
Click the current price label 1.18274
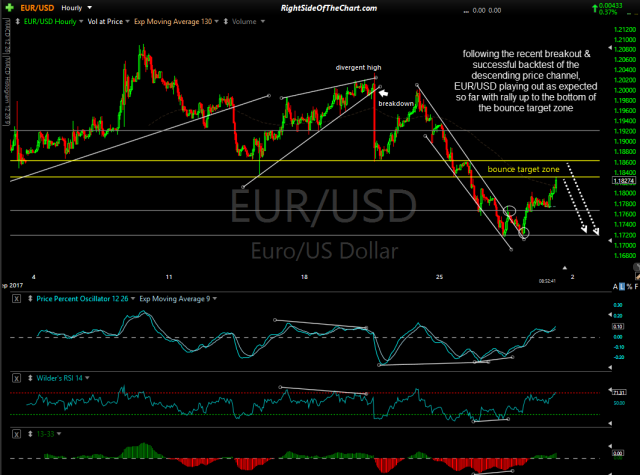pos(624,180)
